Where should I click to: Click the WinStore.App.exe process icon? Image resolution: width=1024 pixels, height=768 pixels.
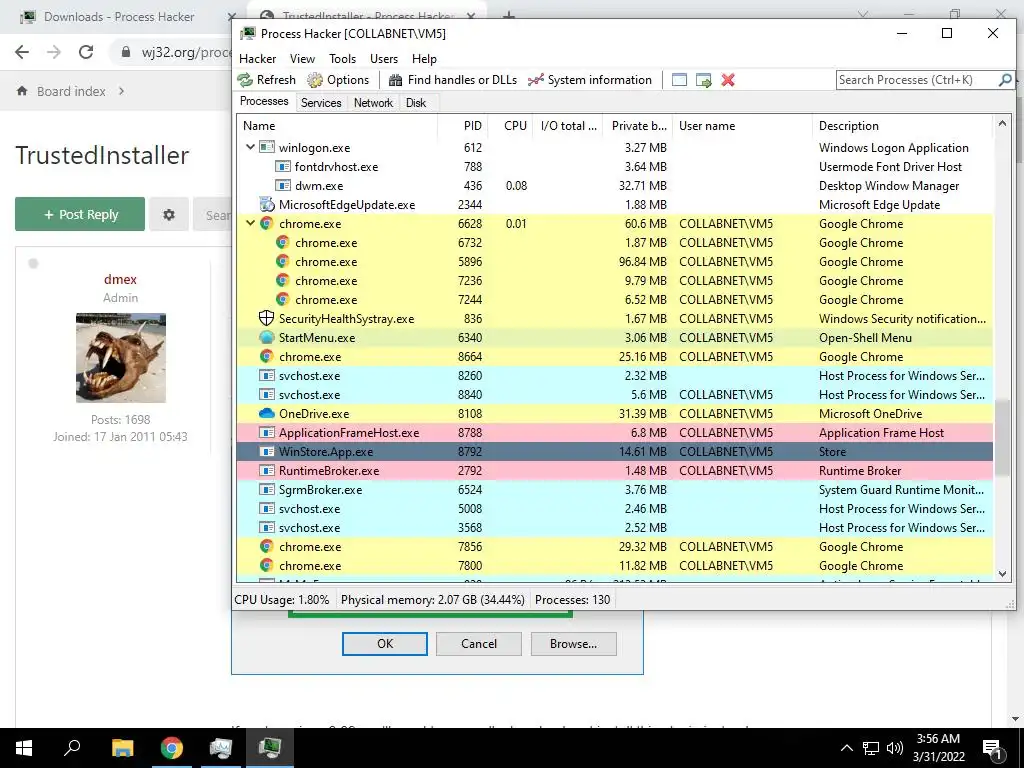coord(266,451)
